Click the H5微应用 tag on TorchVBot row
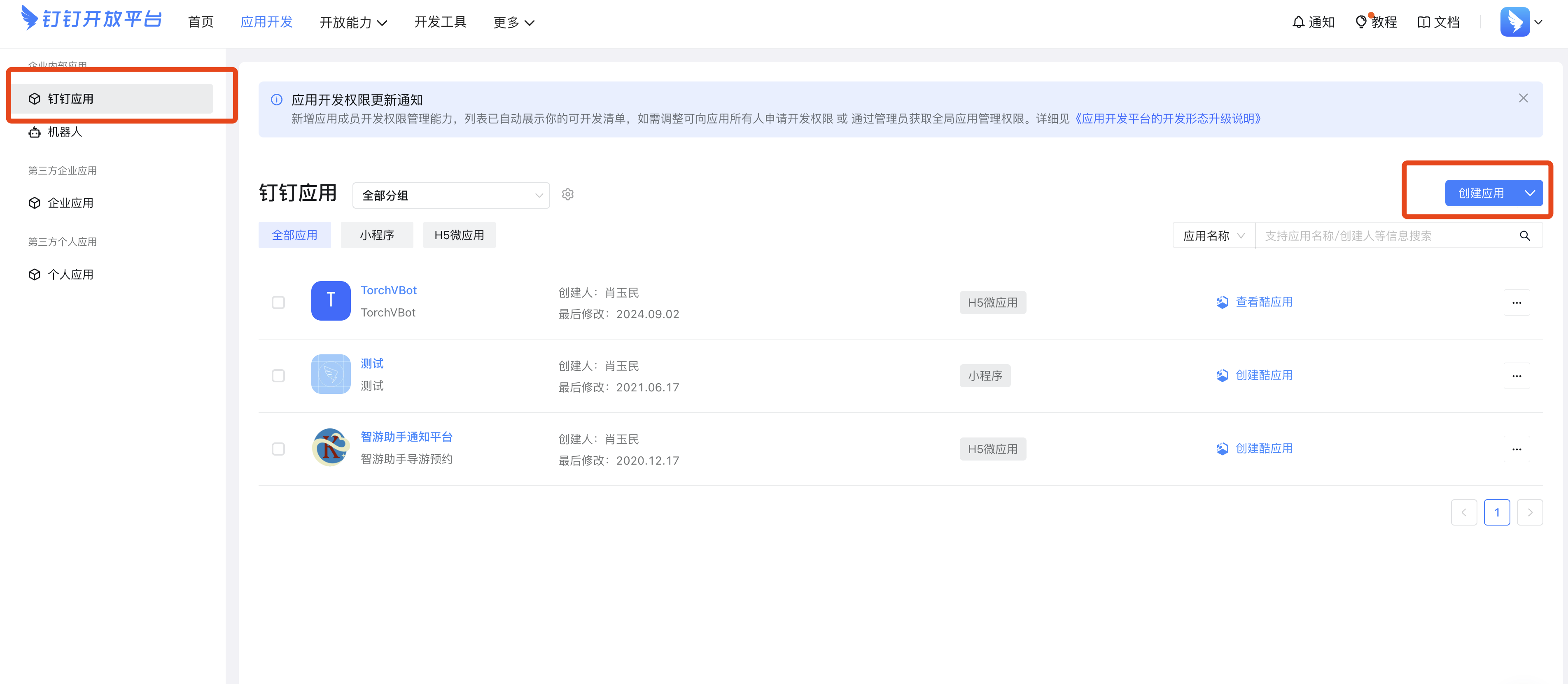The width and height of the screenshot is (1568, 684). pos(992,302)
